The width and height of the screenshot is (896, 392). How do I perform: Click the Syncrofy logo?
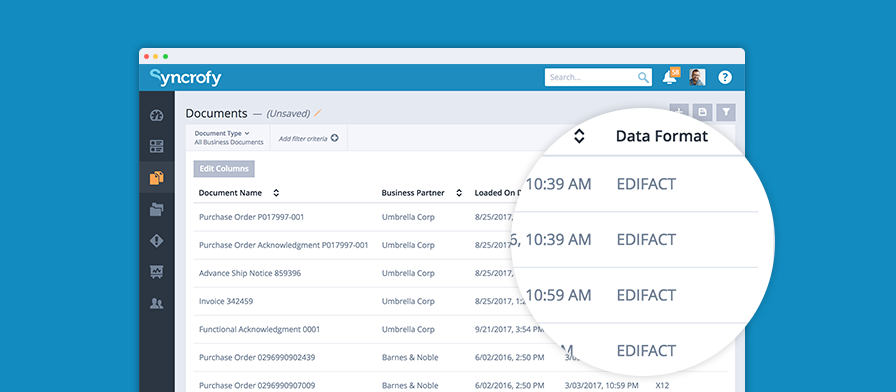coord(186,77)
